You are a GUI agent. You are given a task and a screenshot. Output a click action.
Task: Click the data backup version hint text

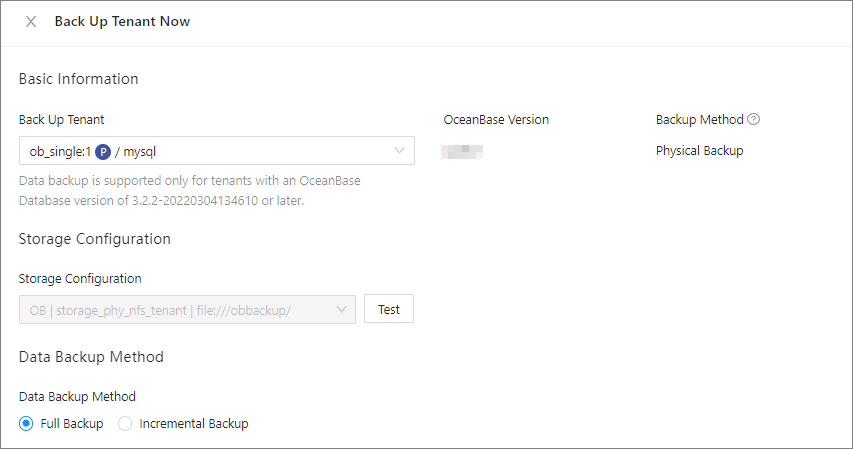(x=189, y=191)
